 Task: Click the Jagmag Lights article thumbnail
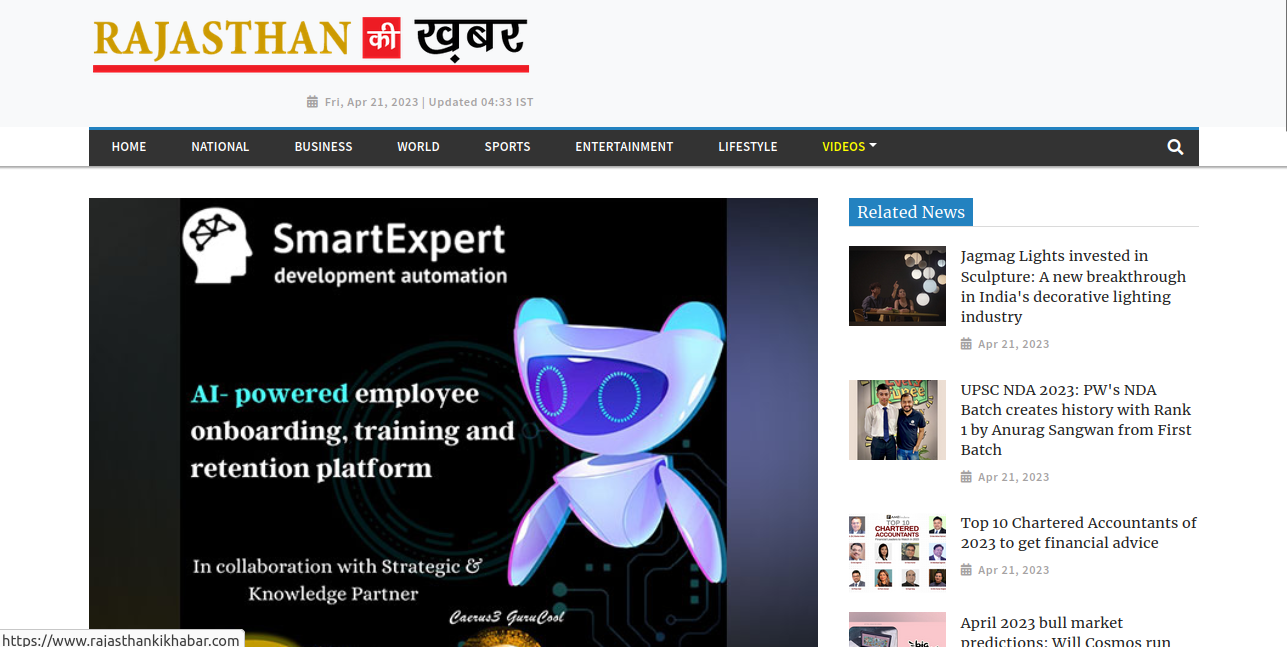897,286
